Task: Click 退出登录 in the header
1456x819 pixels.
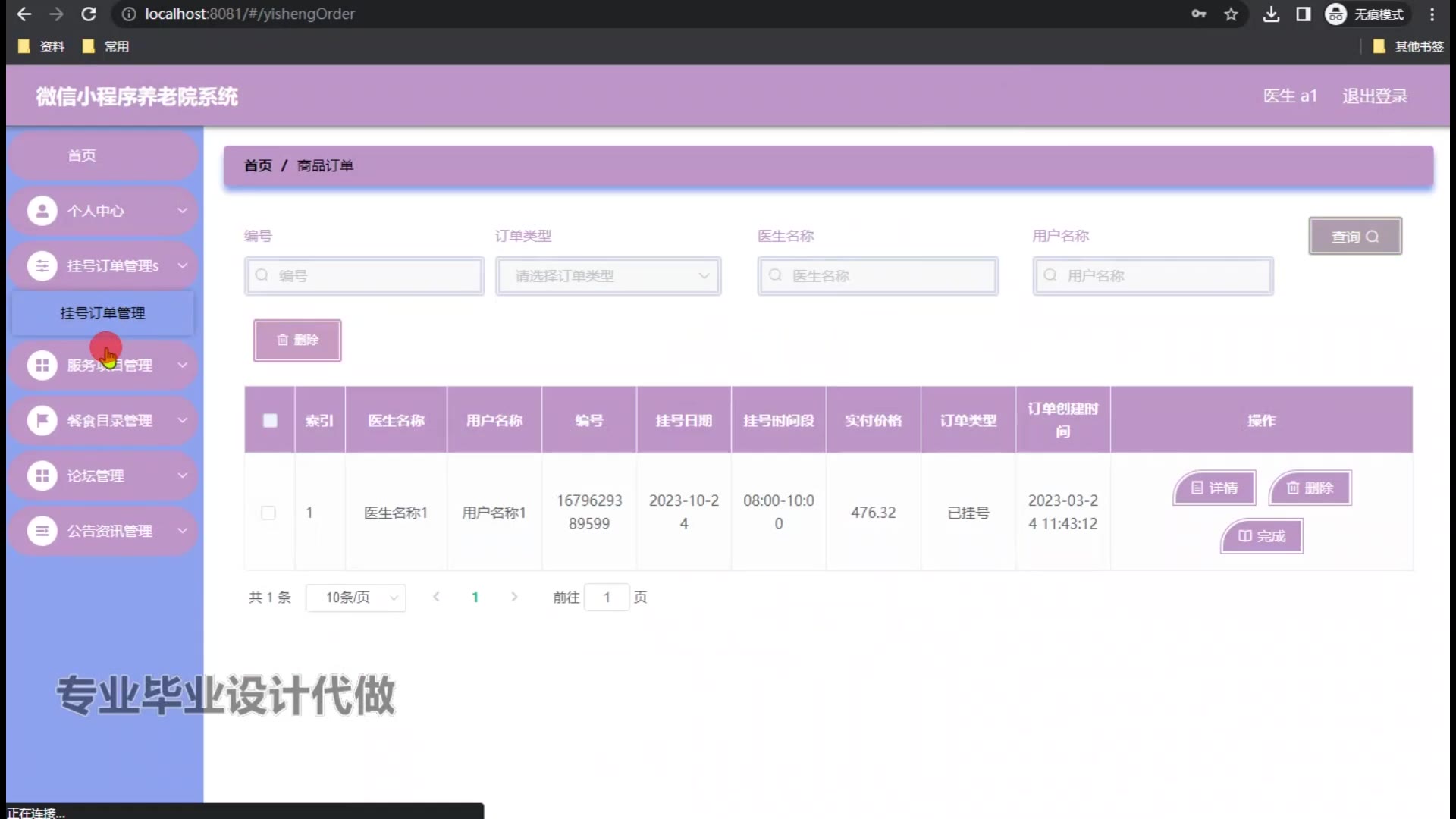Action: click(1374, 96)
